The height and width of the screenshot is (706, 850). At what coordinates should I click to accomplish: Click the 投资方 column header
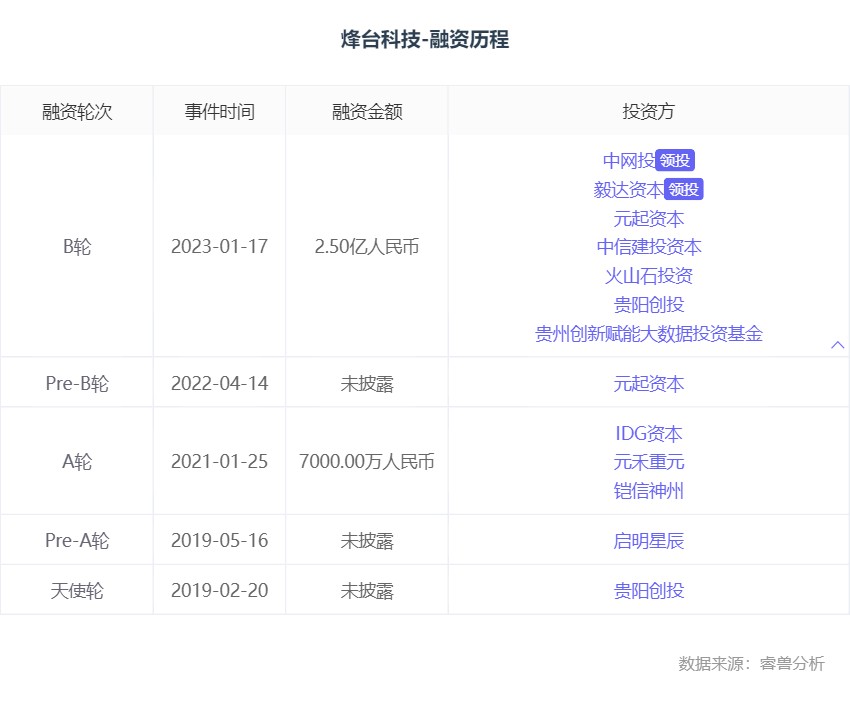pos(649,112)
